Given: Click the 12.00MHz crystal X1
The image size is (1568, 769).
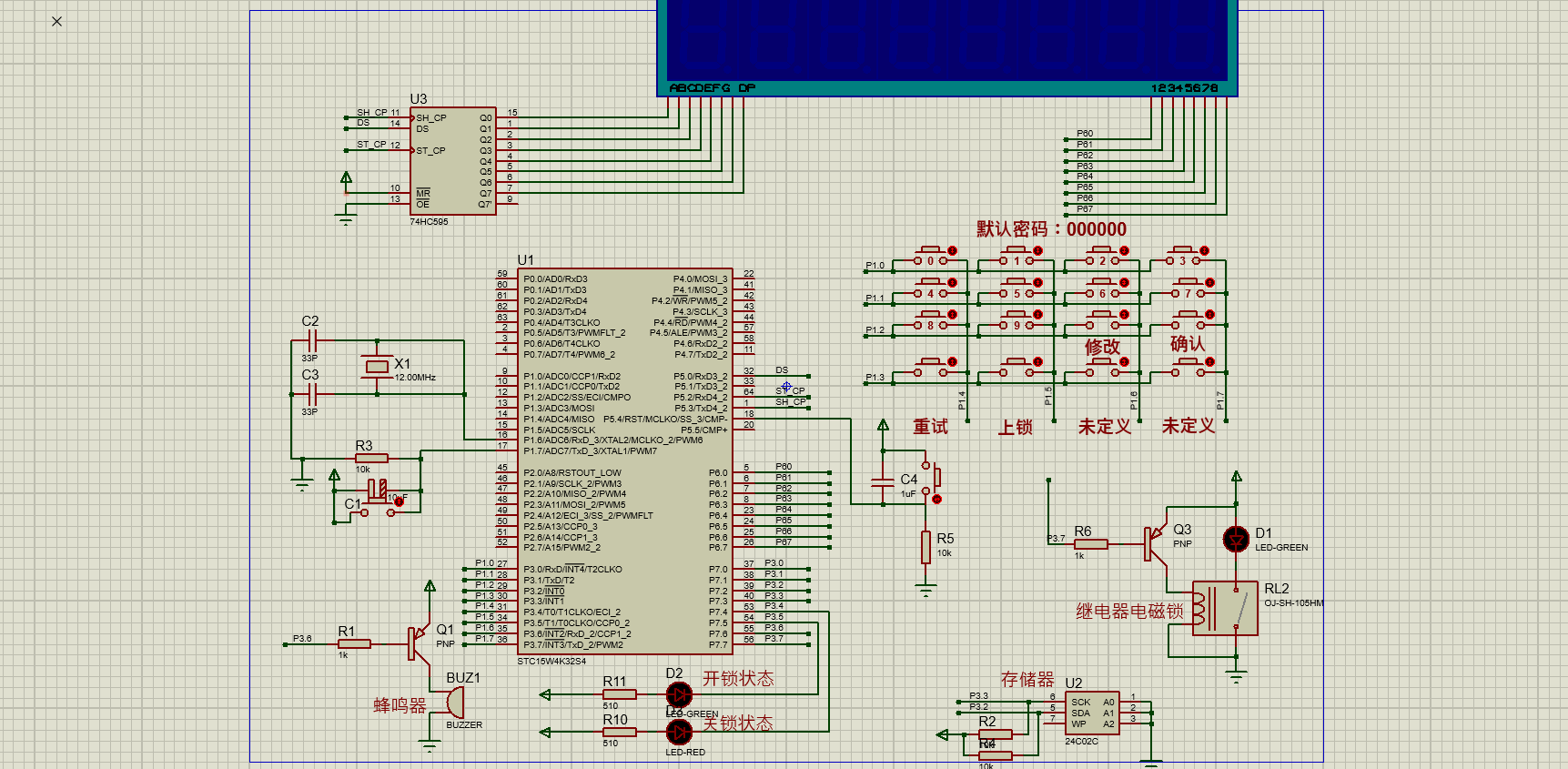Looking at the screenshot, I should (x=377, y=367).
